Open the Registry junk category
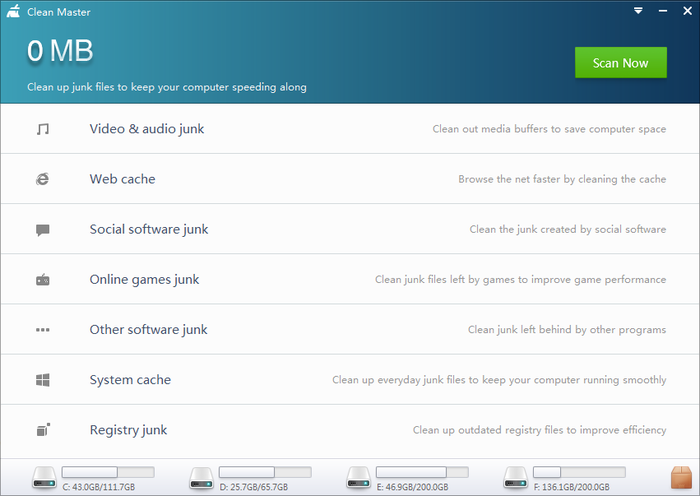 350,430
